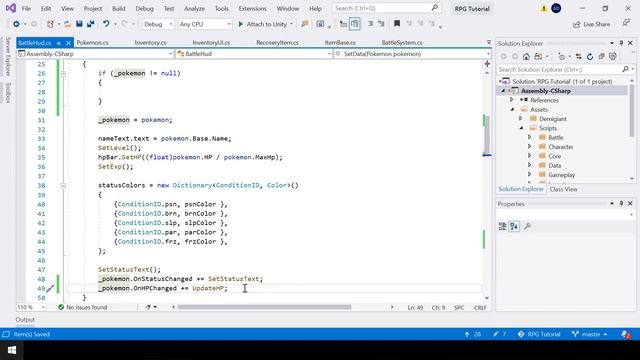
Task: Open the BattleHud class dropdown
Action: click(254, 54)
